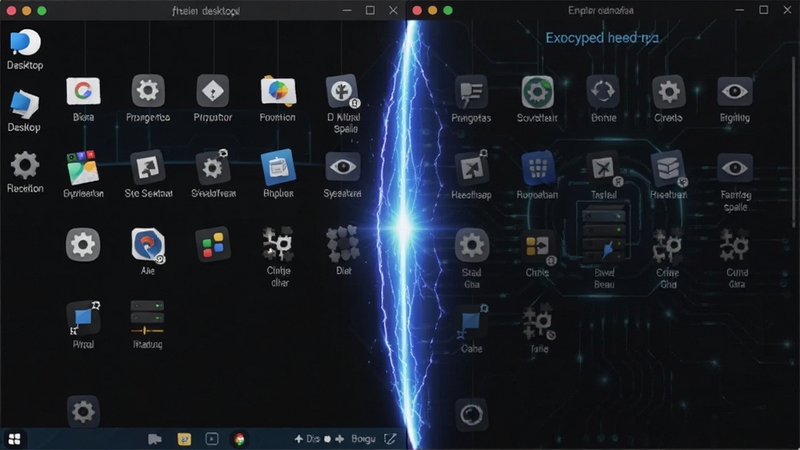800x450 pixels.
Task: Open the Stad Gba gear icon
Action: click(471, 245)
